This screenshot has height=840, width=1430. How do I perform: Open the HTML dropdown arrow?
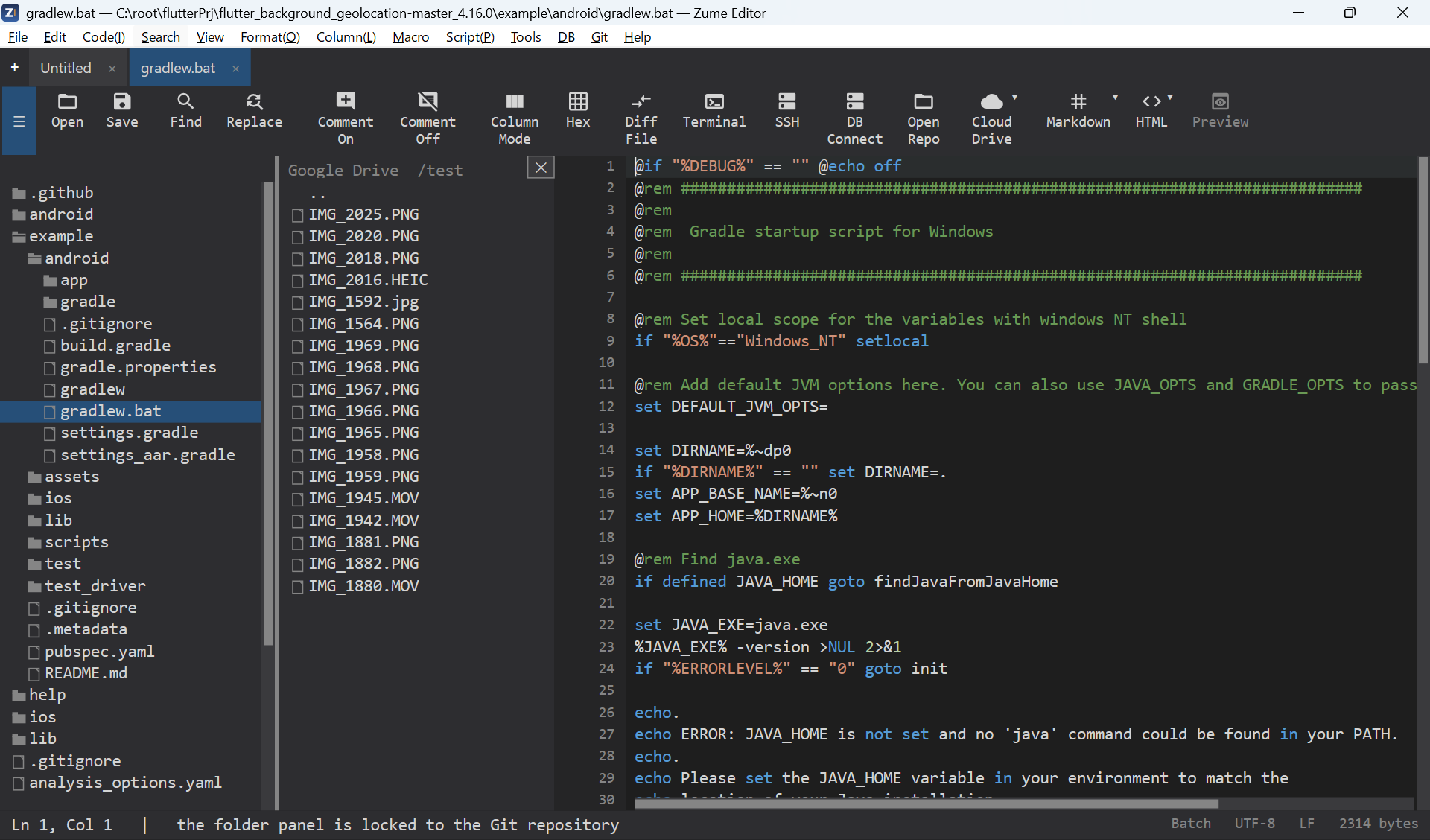1170,98
